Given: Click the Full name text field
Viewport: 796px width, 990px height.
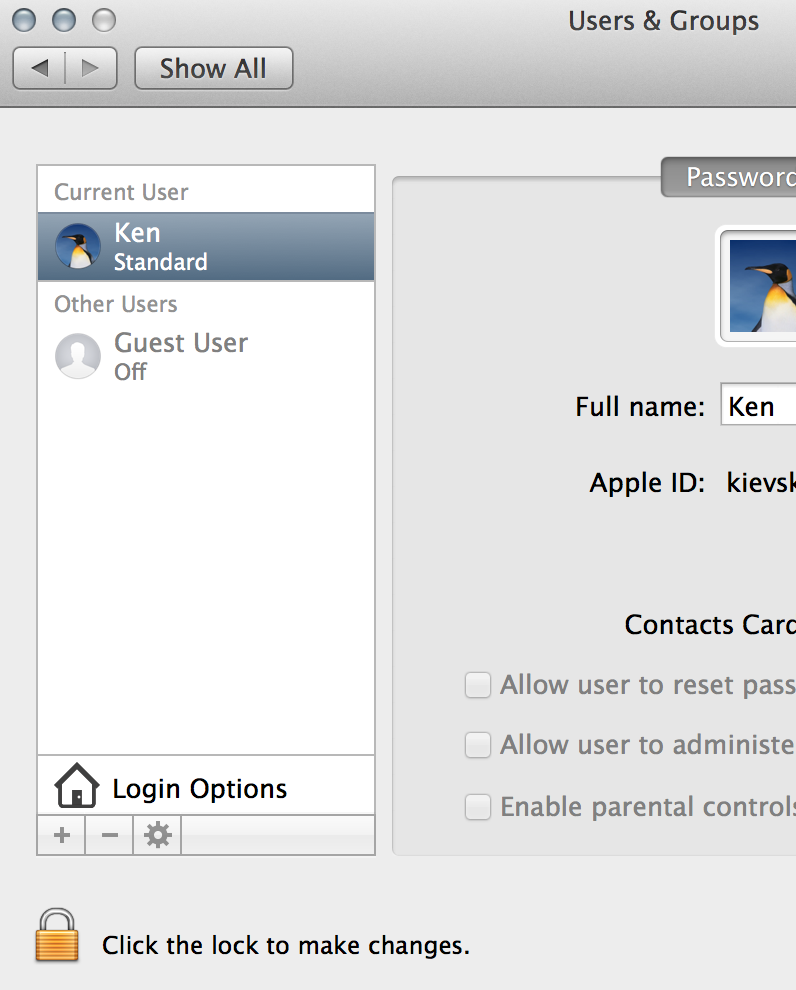Looking at the screenshot, I should point(760,406).
